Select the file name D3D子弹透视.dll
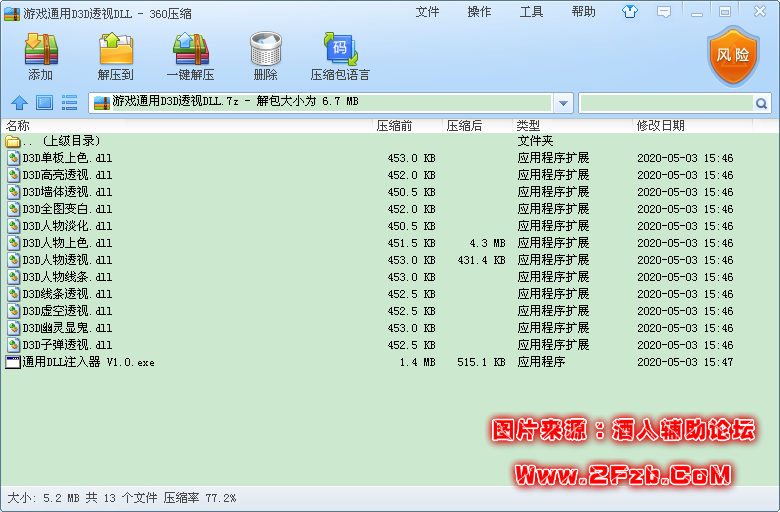Screen dimensions: 780x512 67,345
